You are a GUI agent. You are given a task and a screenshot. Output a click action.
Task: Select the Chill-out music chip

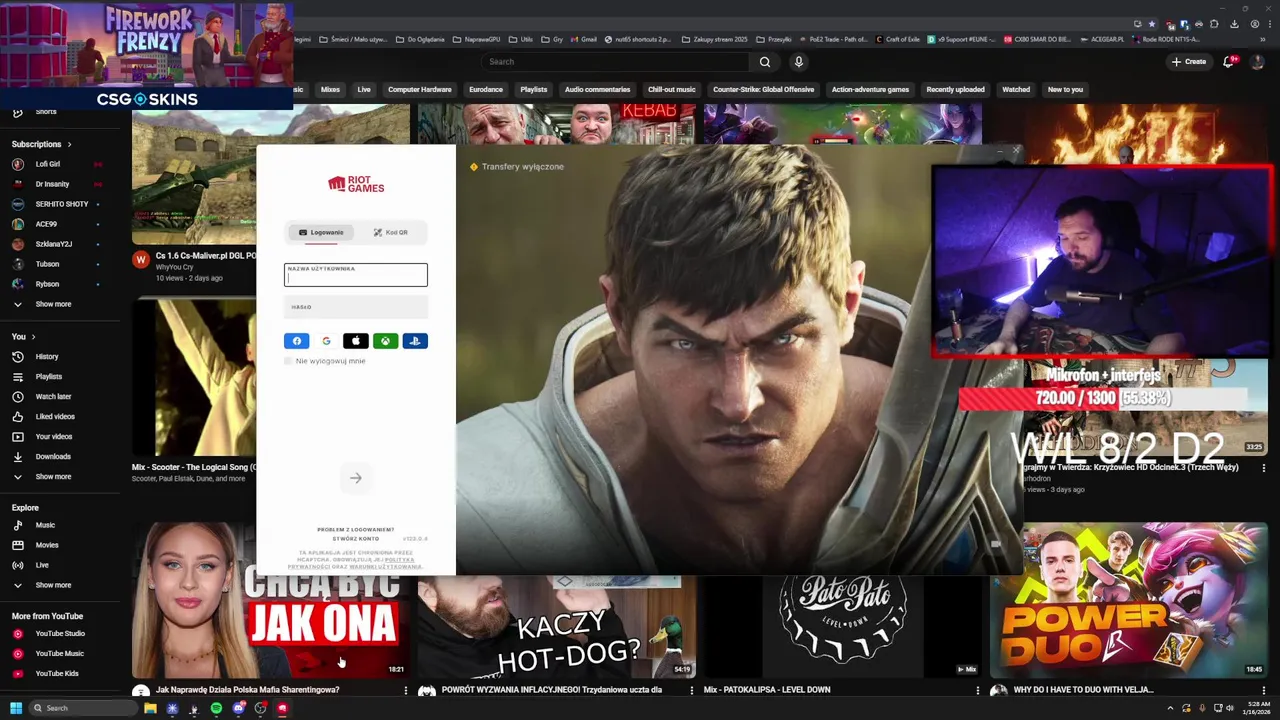[x=672, y=90]
